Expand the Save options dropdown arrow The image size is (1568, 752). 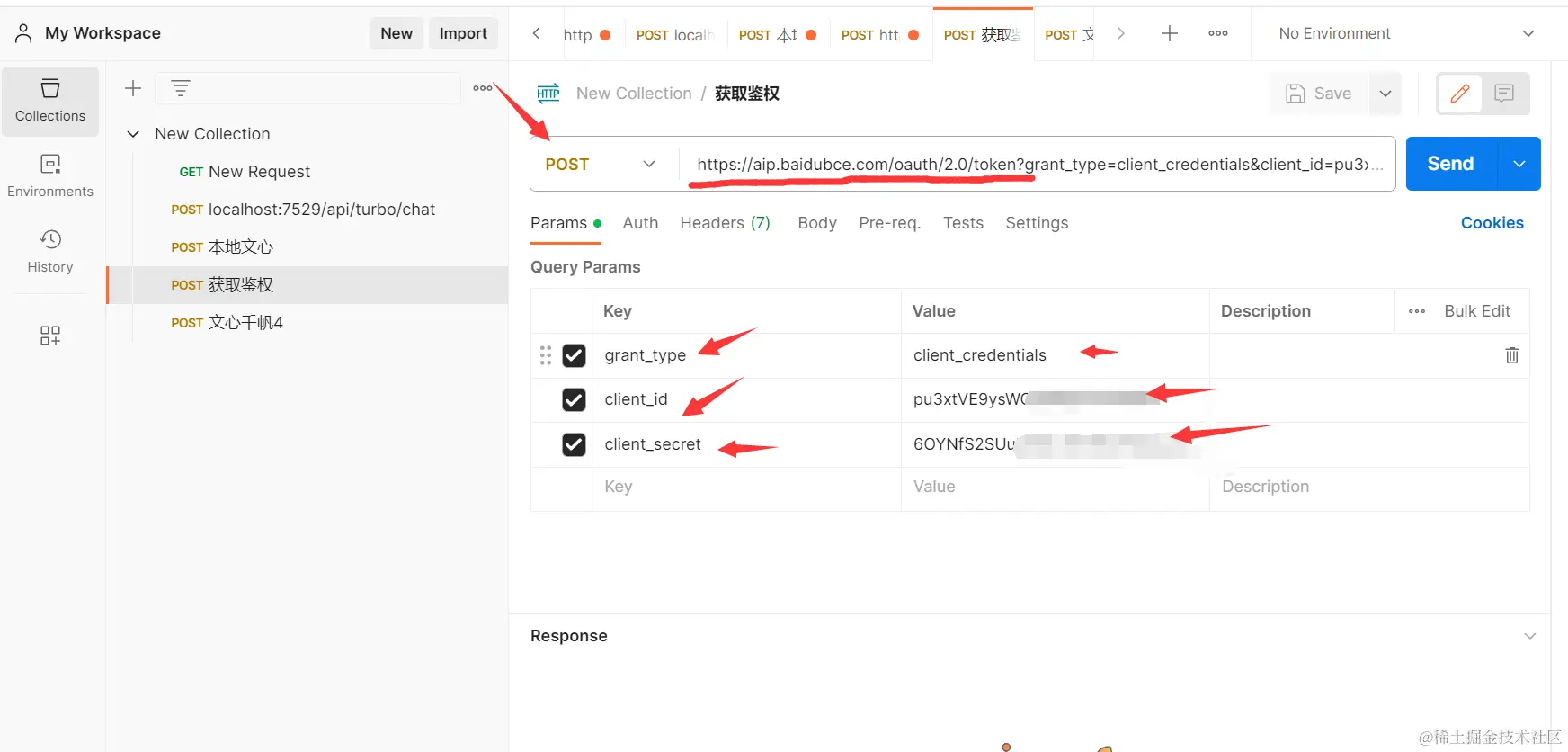pos(1385,94)
